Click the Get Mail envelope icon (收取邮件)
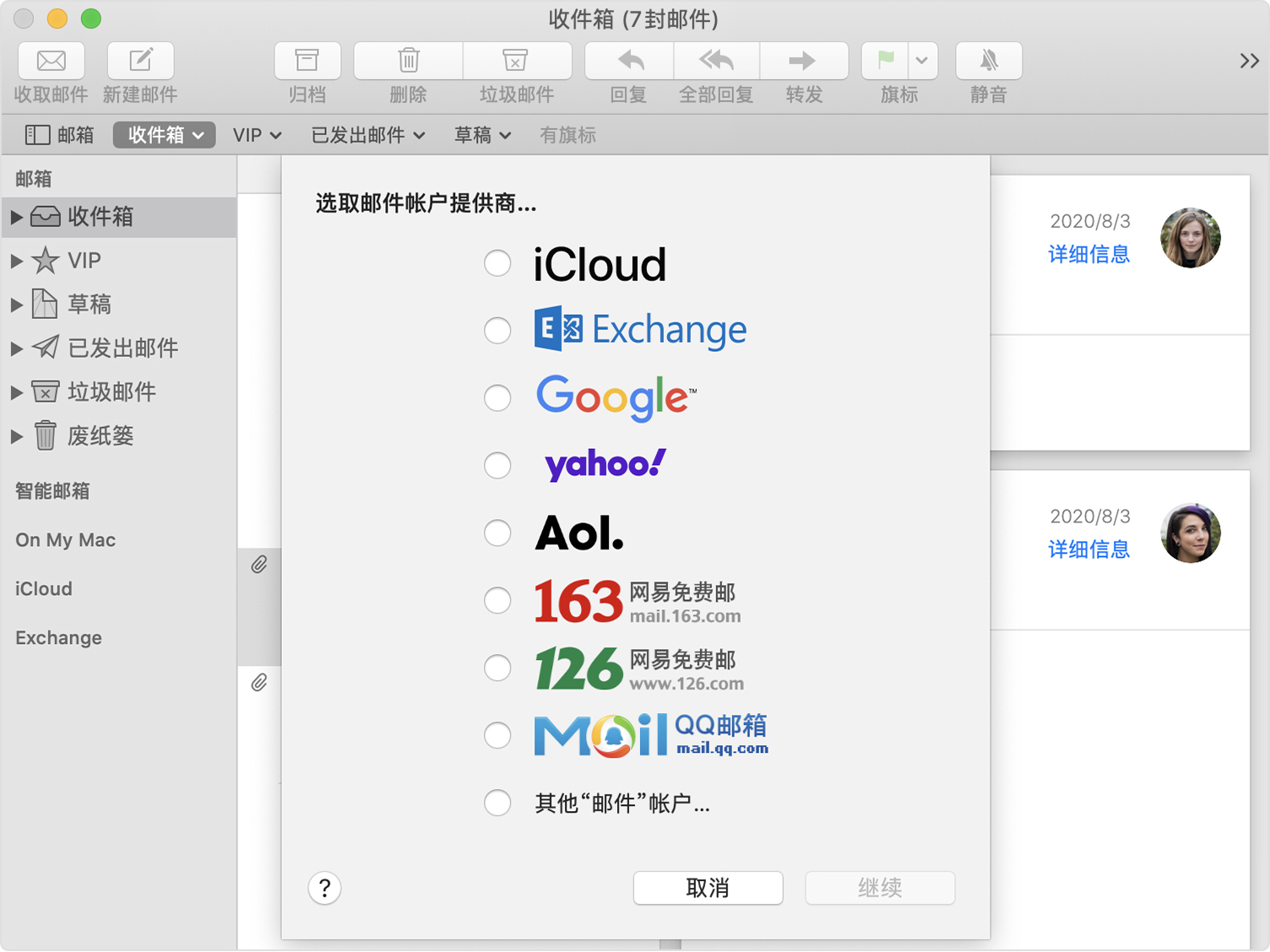The width and height of the screenshot is (1270, 952). (x=52, y=61)
